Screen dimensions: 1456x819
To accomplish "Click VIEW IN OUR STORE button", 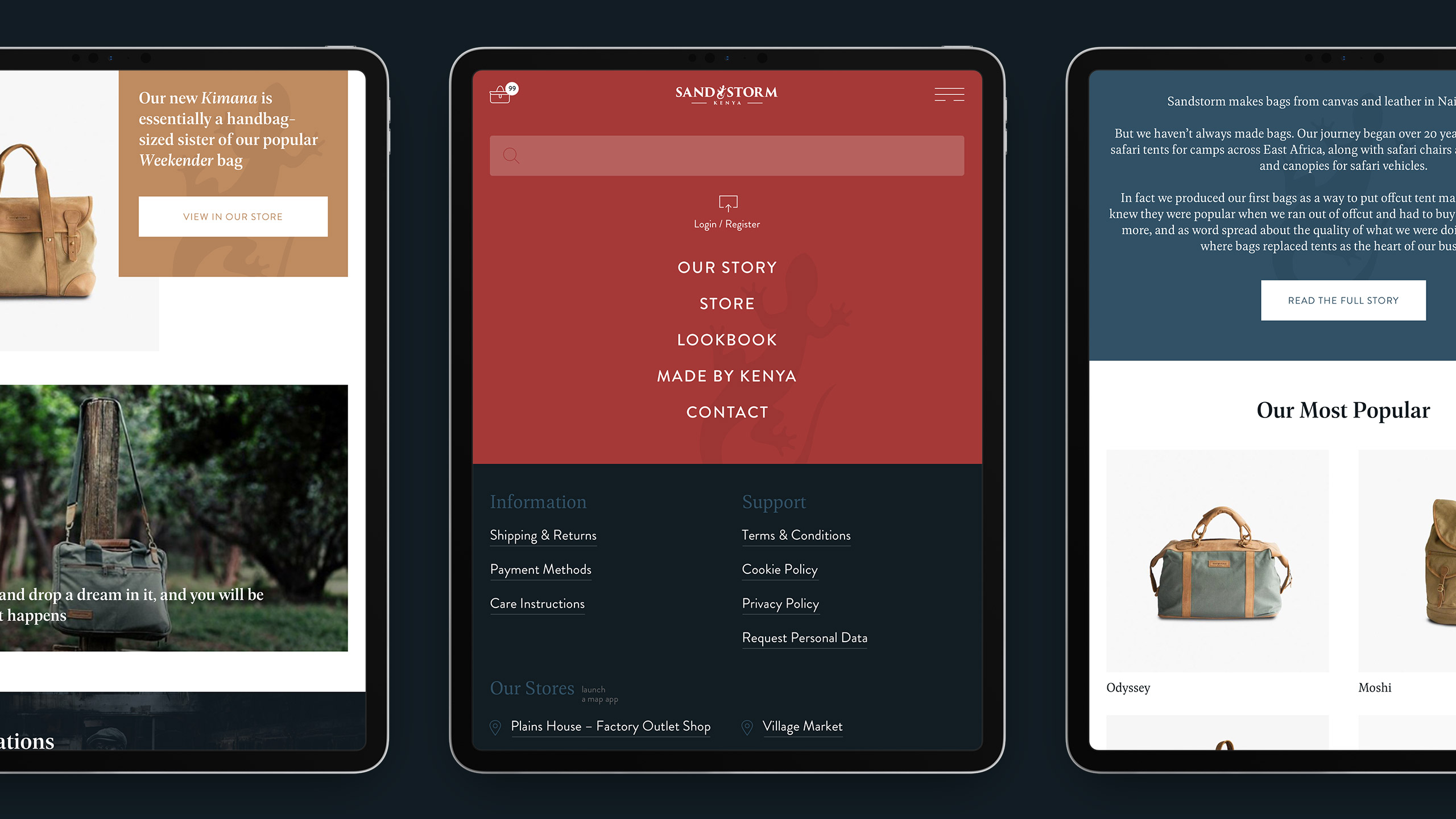I will coord(232,216).
